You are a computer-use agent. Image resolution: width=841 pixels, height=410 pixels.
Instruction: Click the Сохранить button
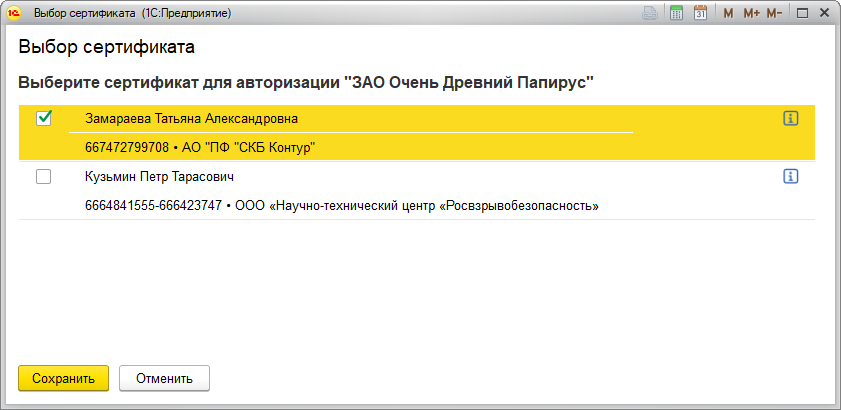point(63,378)
